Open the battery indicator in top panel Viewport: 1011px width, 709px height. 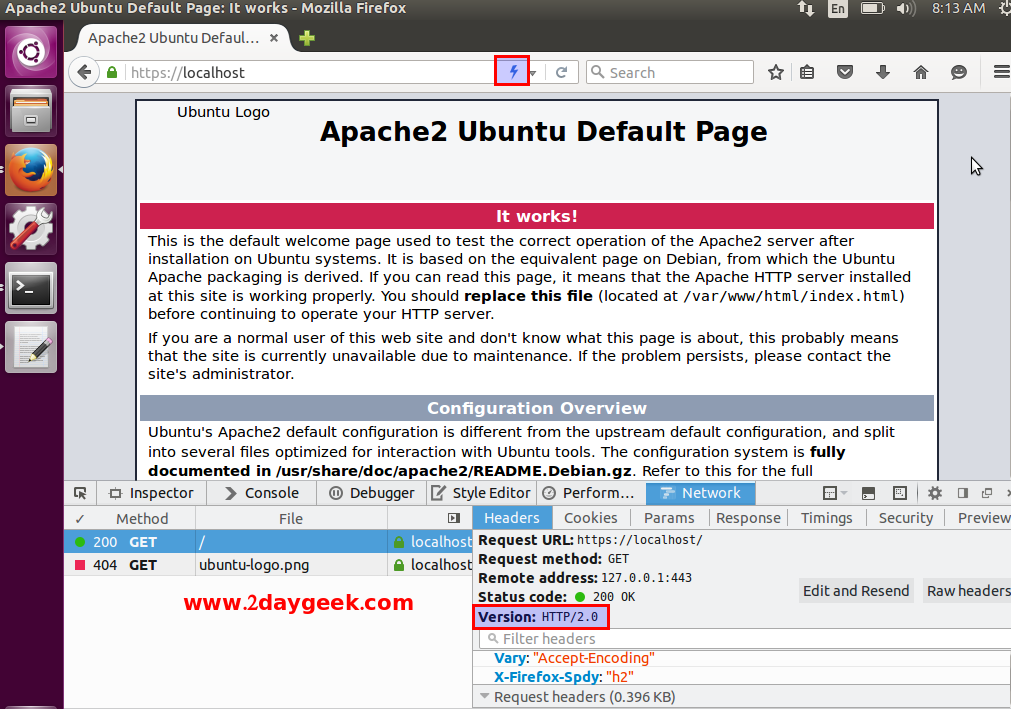tap(872, 8)
